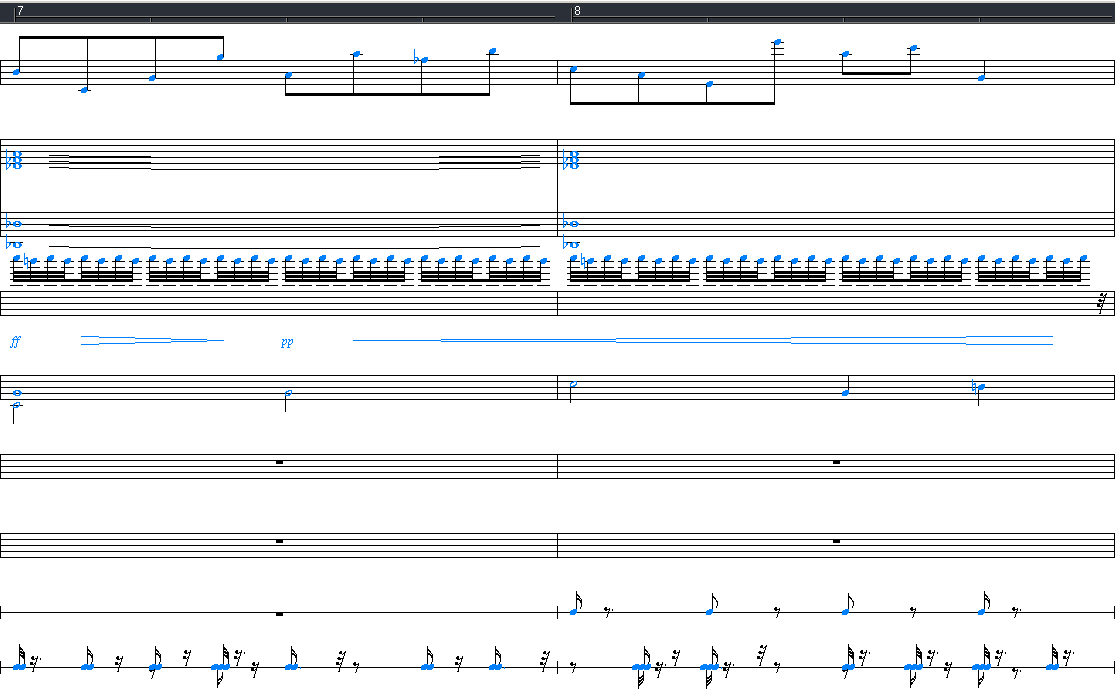Select first note of bar 8 on upper percussion line
The image size is (1115, 700).
point(574,611)
